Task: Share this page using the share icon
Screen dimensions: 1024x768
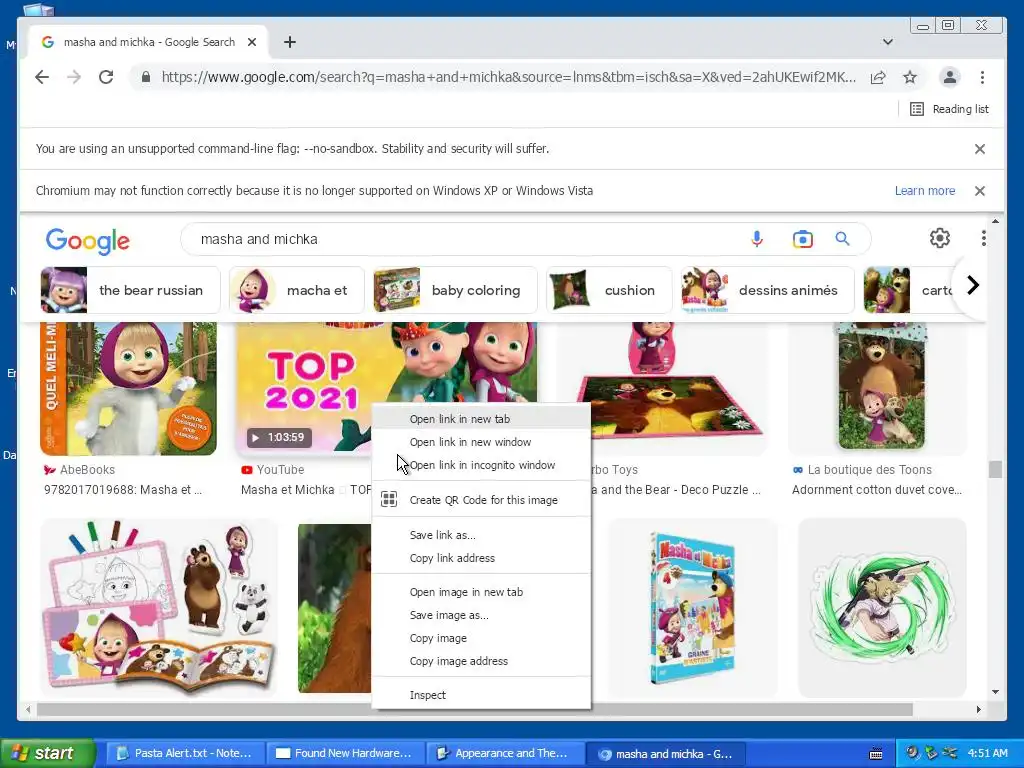Action: (x=878, y=77)
